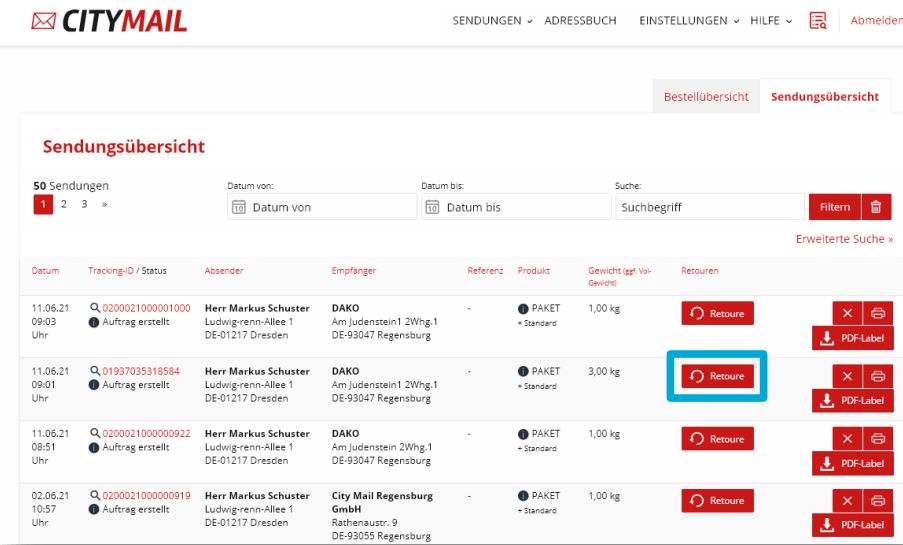903x545 pixels.
Task: Open tracking ID 0200021000001000
Action: click(x=146, y=308)
